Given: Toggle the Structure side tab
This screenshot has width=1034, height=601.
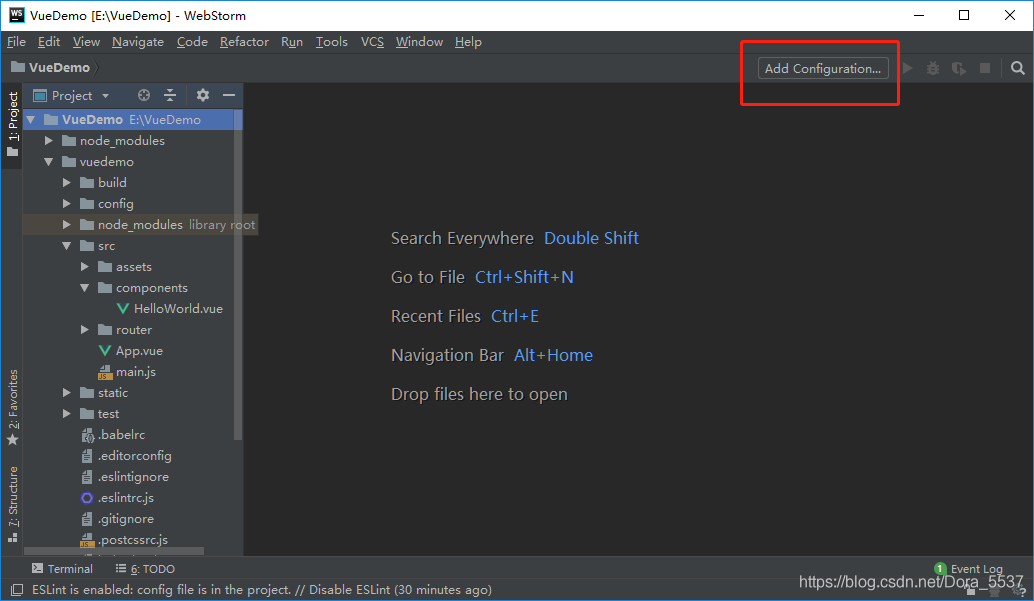Looking at the screenshot, I should point(13,504).
